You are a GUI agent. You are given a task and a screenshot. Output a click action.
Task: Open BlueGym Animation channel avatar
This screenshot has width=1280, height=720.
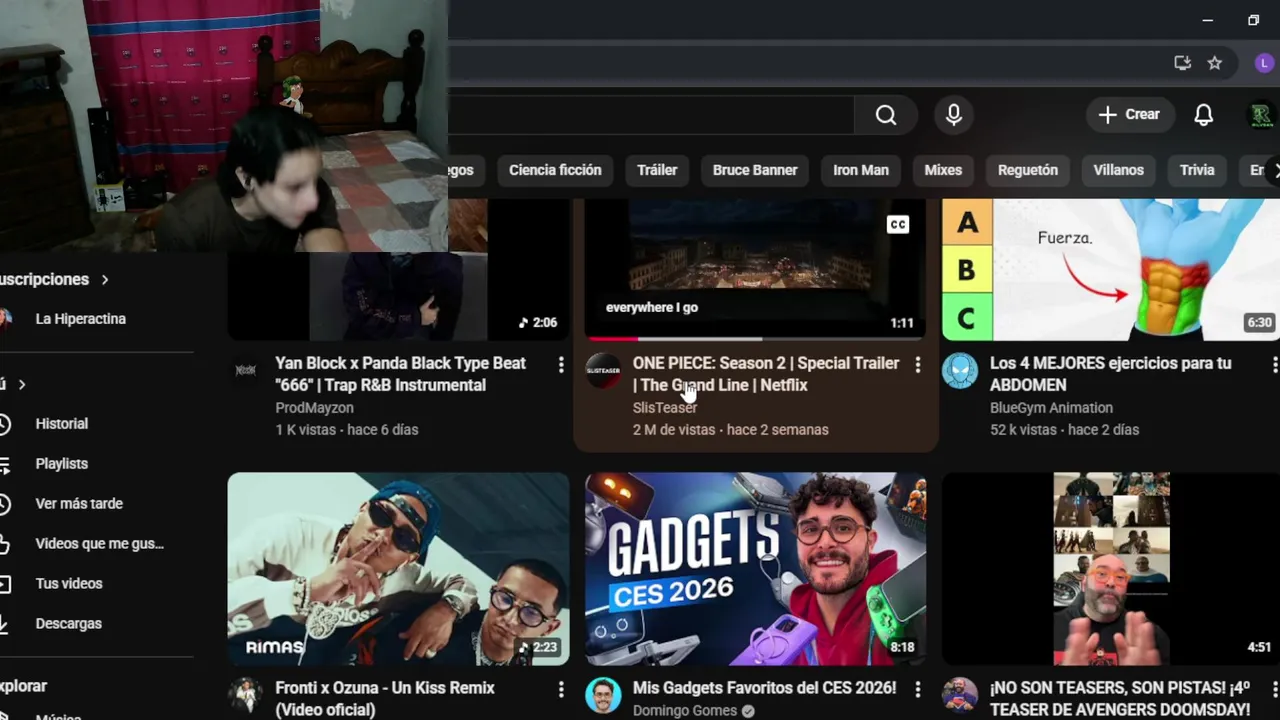coord(960,370)
